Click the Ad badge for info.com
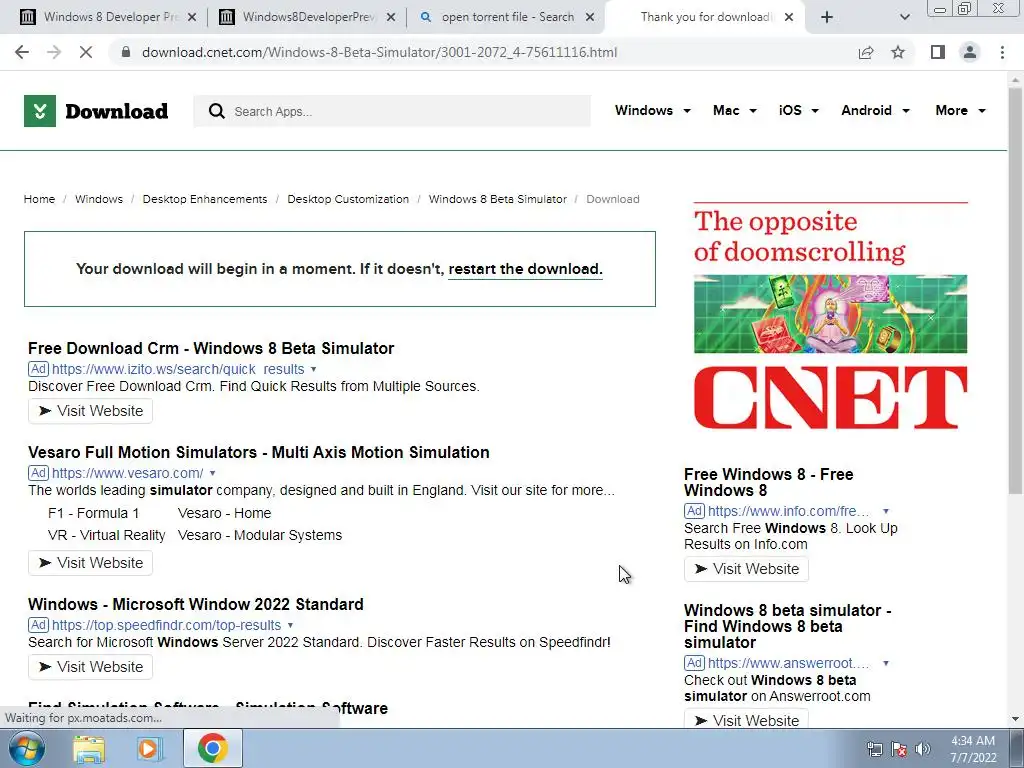This screenshot has height=768, width=1024. [694, 511]
